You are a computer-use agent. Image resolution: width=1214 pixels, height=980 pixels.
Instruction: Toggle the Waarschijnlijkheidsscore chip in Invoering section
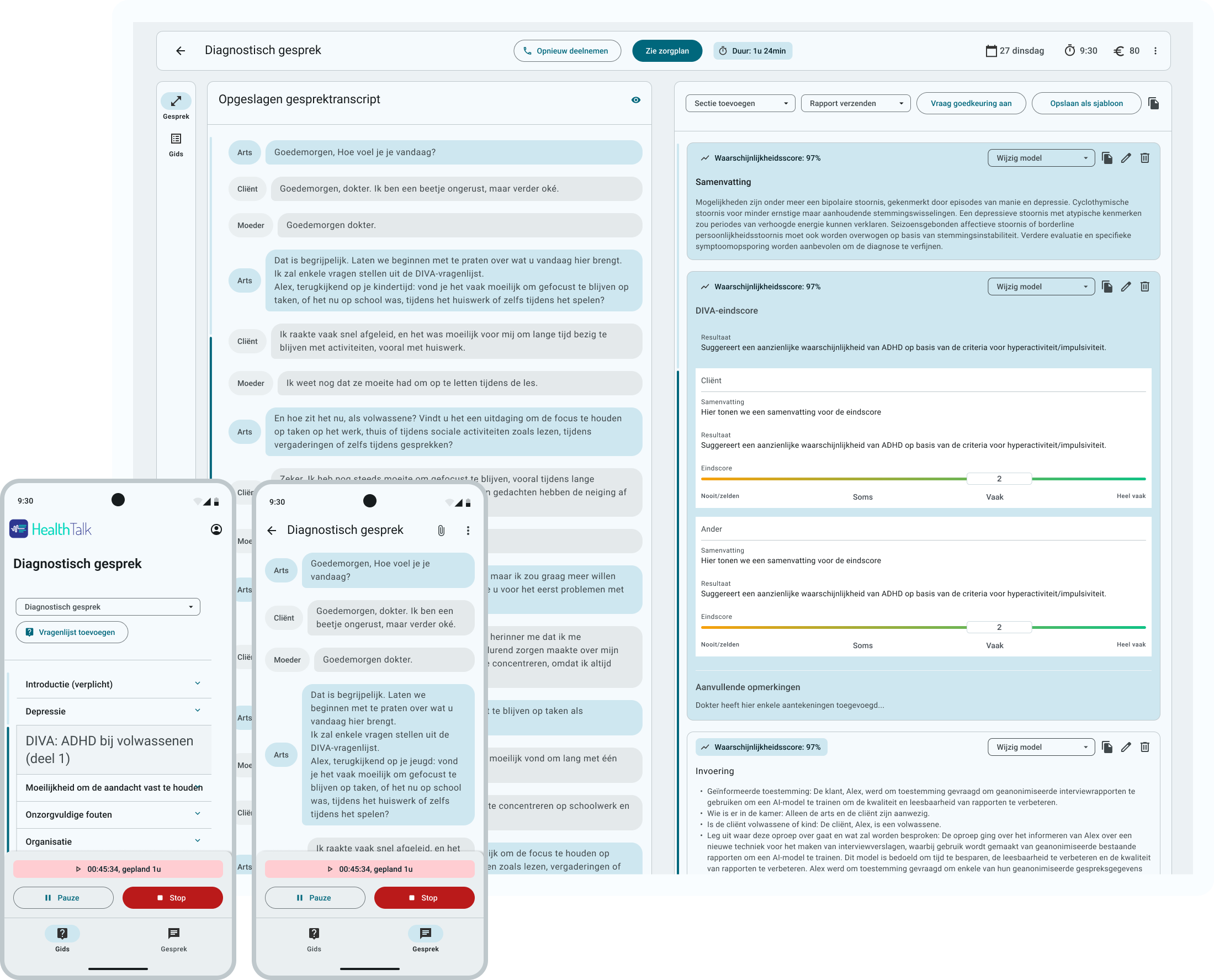click(x=761, y=747)
